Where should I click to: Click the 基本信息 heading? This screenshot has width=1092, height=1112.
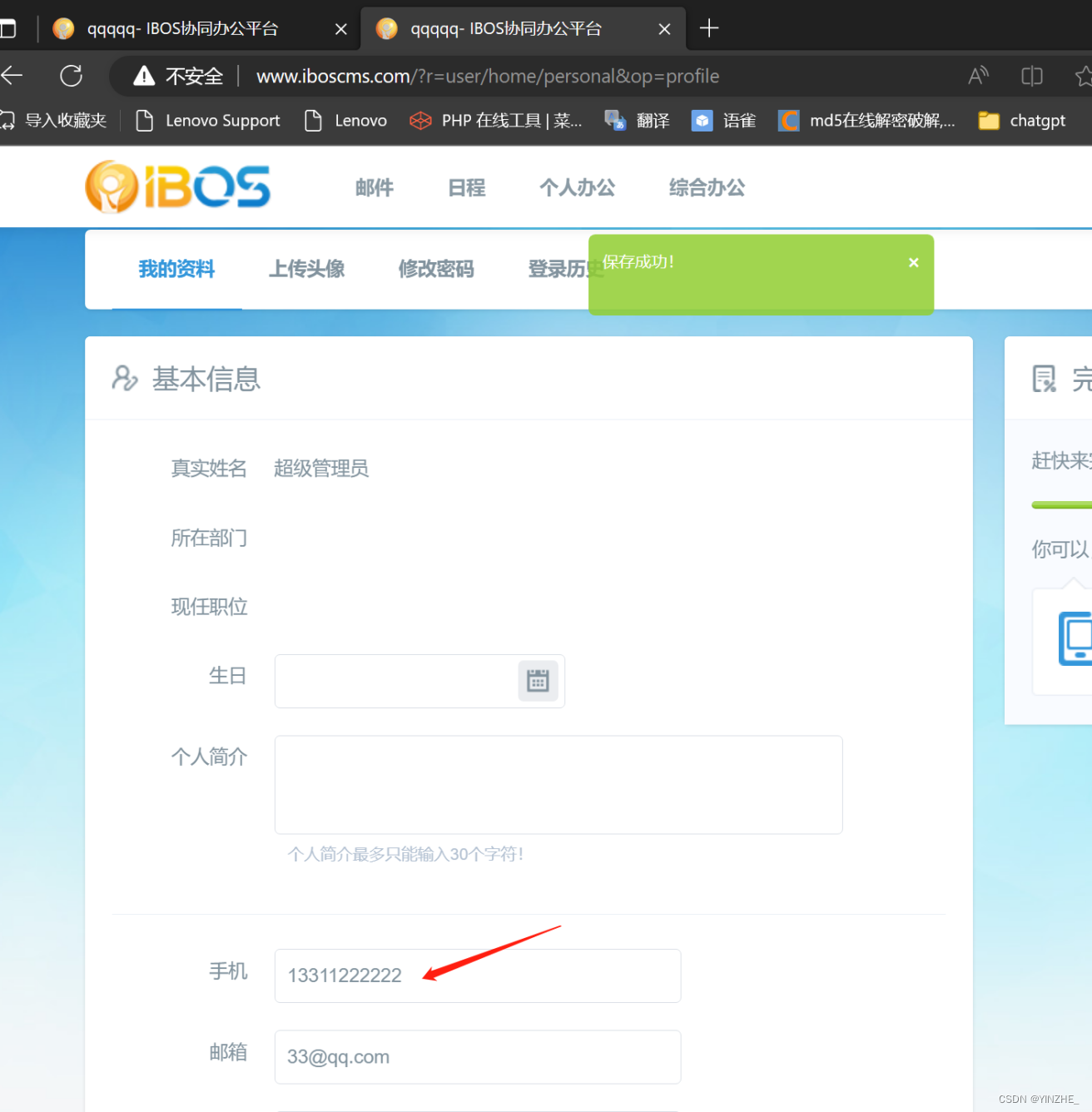pos(206,379)
